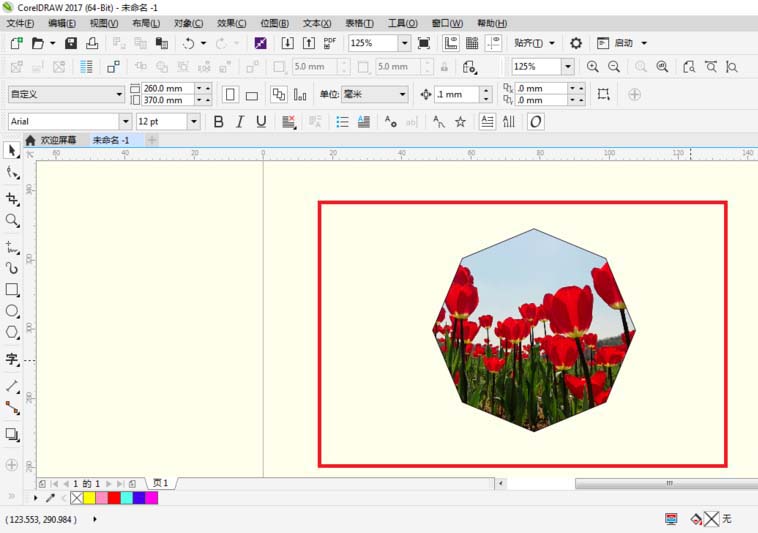Image resolution: width=758 pixels, height=533 pixels.
Task: Expand the standard toolbar 125% zoom dropdown
Action: pyautogui.click(x=404, y=43)
